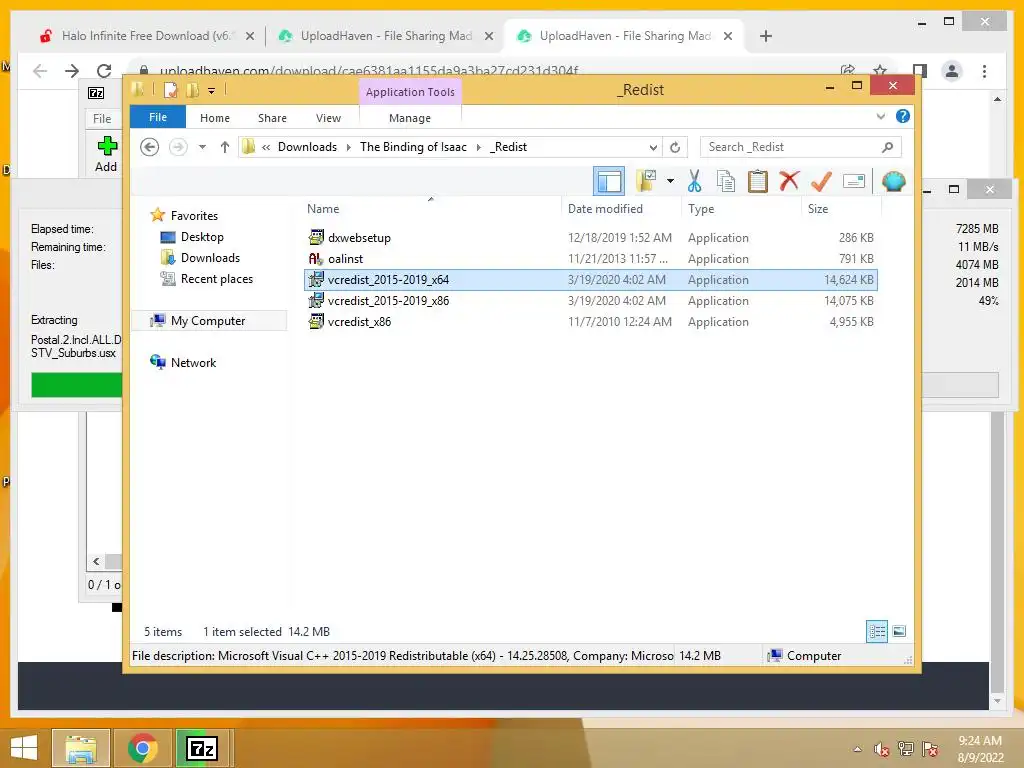
Task: Sort files by Size column
Action: coord(818,209)
